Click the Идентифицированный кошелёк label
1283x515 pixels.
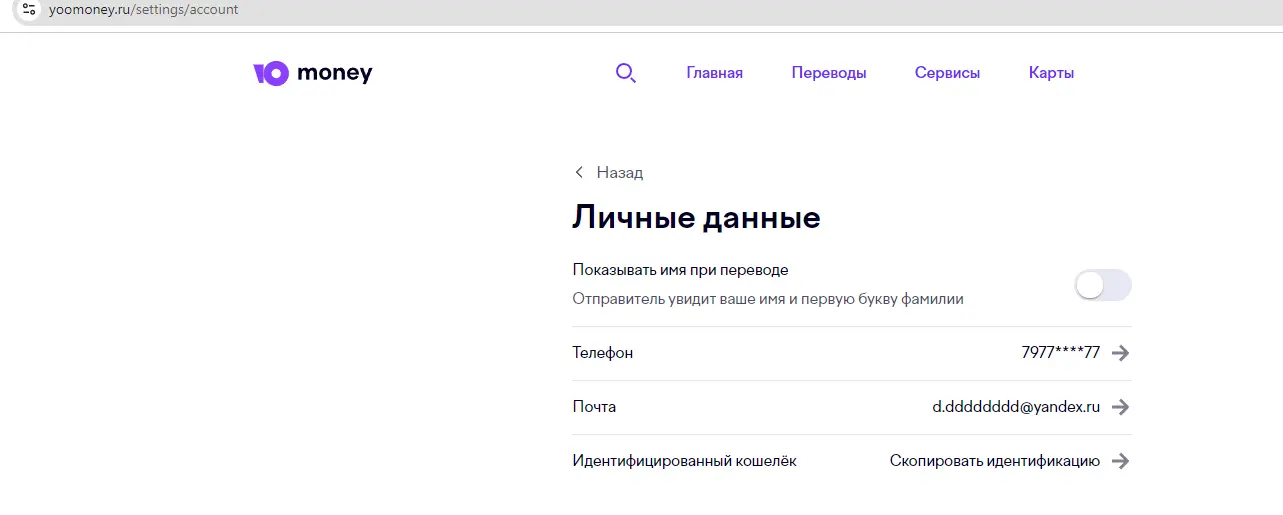pos(685,461)
